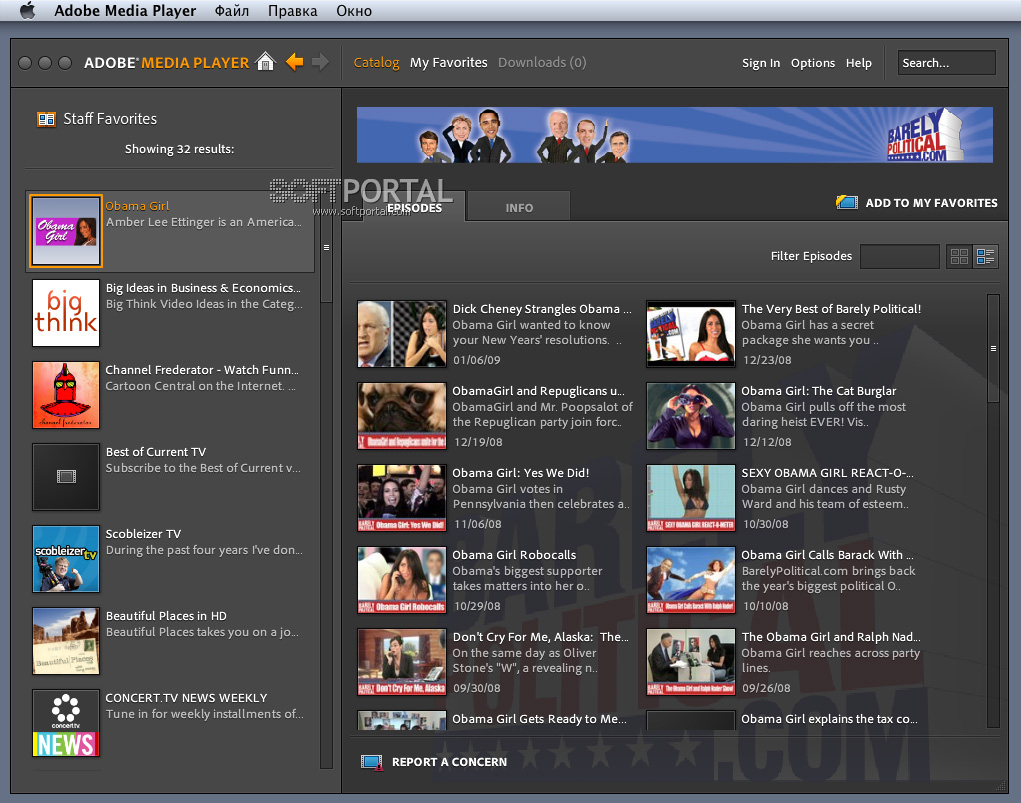Play Dick Cheney Strangles Obama episode thumbnail
Image resolution: width=1021 pixels, height=803 pixels.
(402, 333)
